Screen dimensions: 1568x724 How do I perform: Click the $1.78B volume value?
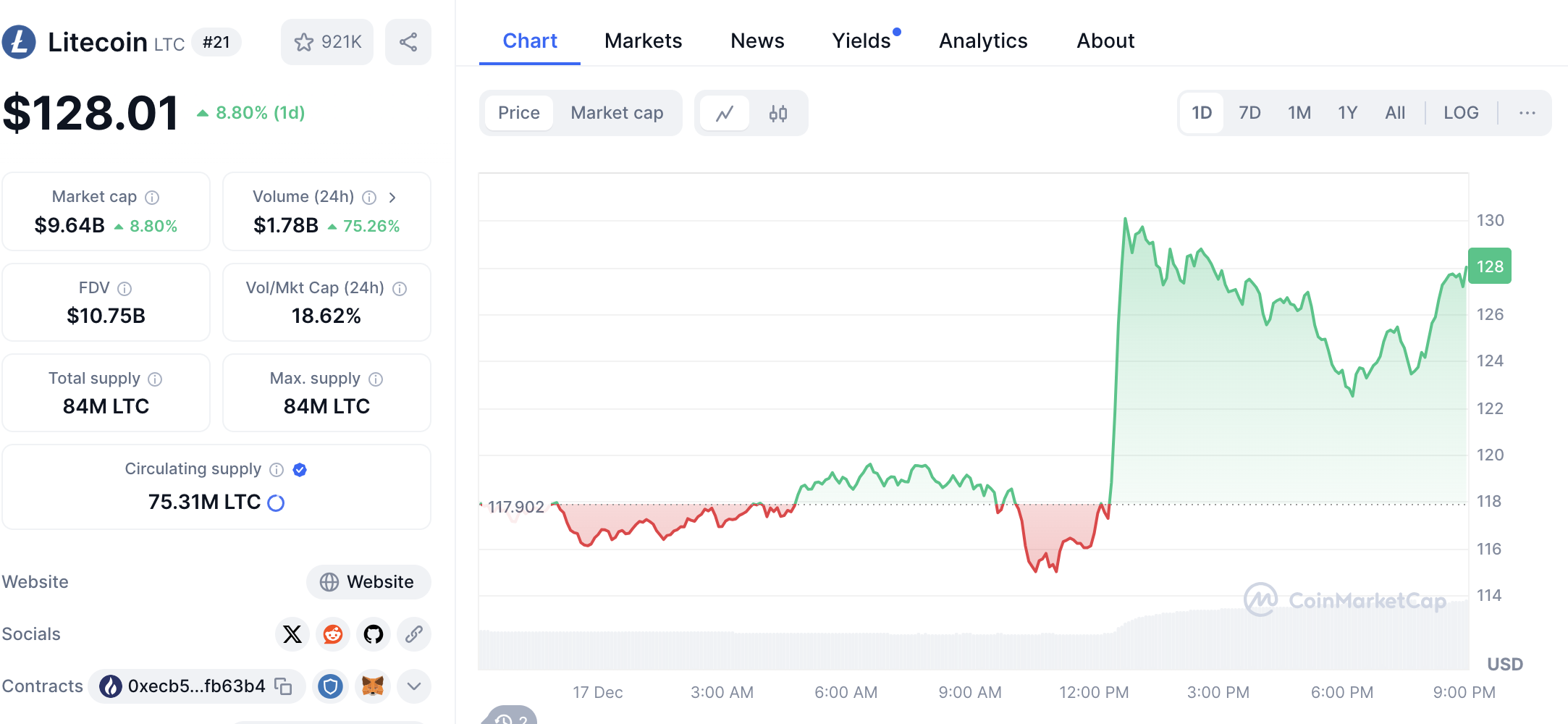click(x=286, y=226)
